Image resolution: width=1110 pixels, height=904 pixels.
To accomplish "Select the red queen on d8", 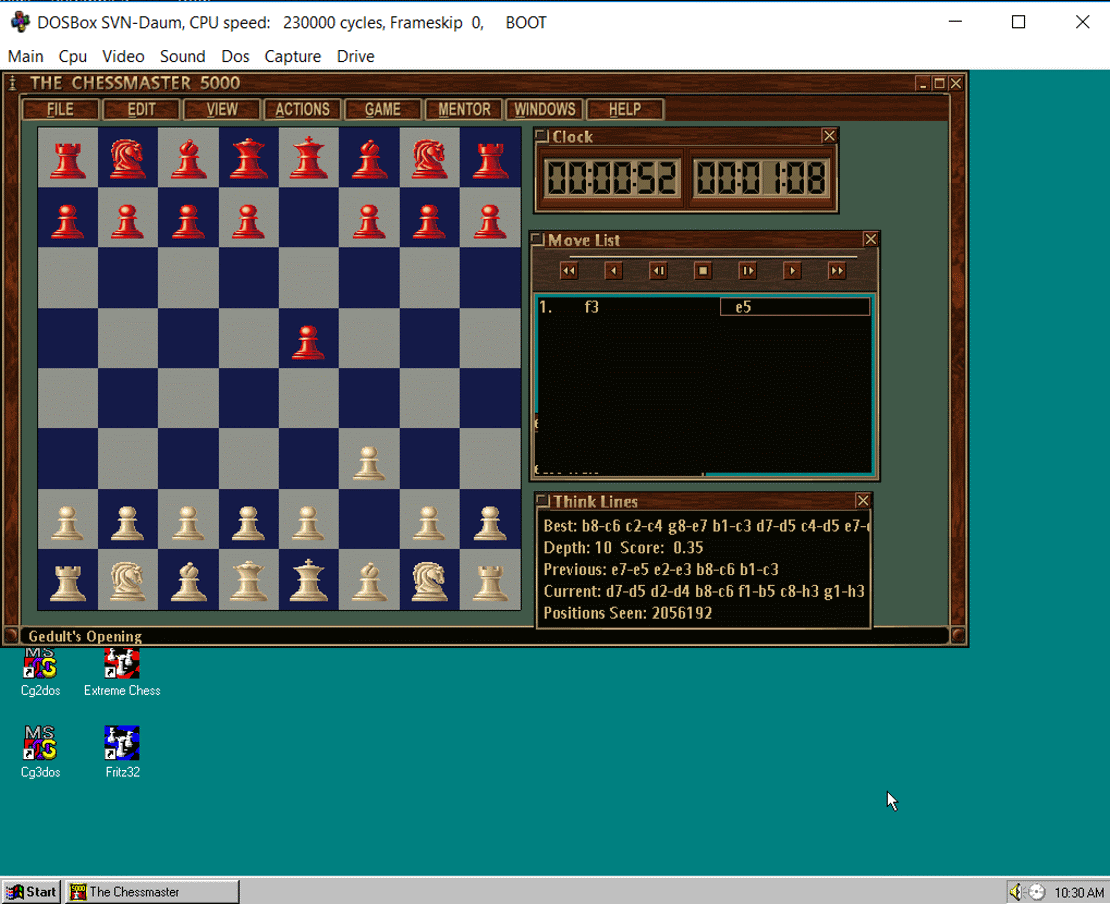I will pyautogui.click(x=248, y=157).
